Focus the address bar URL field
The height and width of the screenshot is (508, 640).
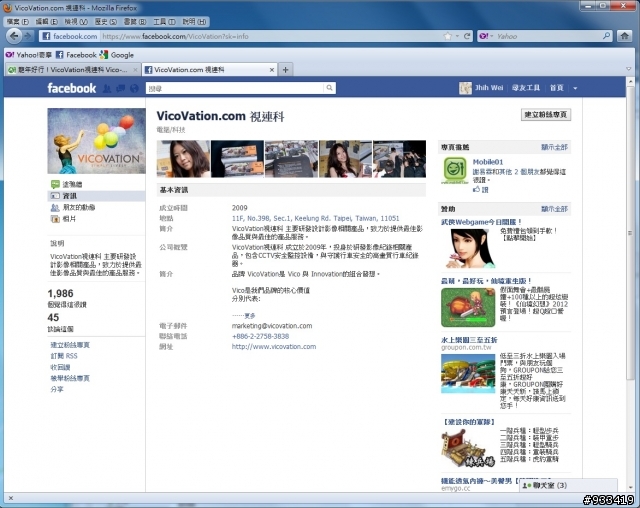pyautogui.click(x=271, y=36)
